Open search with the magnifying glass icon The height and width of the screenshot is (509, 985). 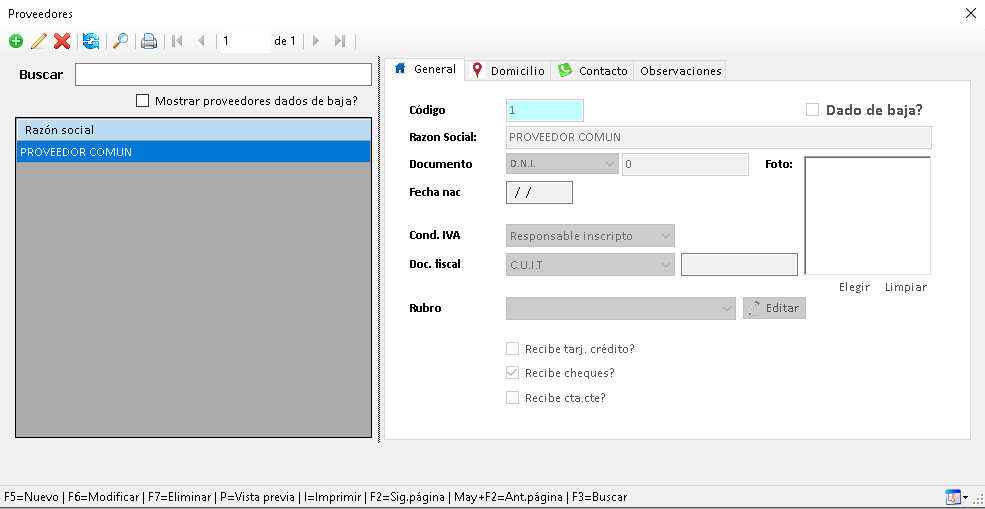[120, 41]
